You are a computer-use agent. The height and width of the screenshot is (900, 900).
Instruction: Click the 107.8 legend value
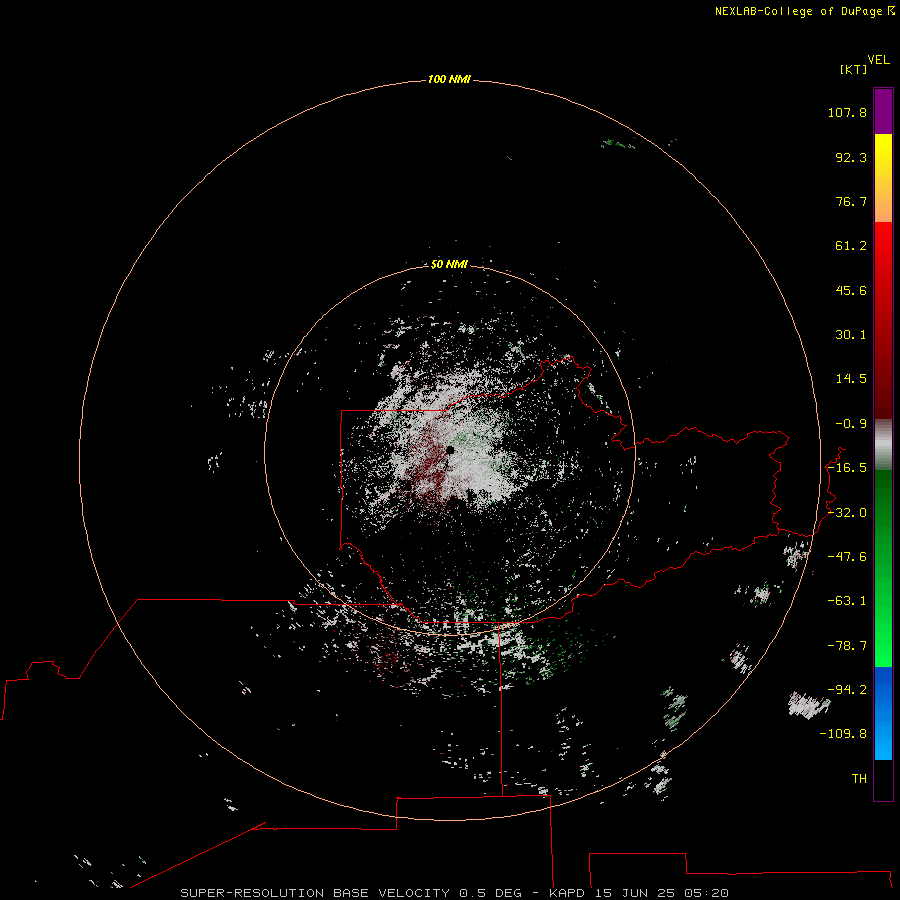pos(847,112)
